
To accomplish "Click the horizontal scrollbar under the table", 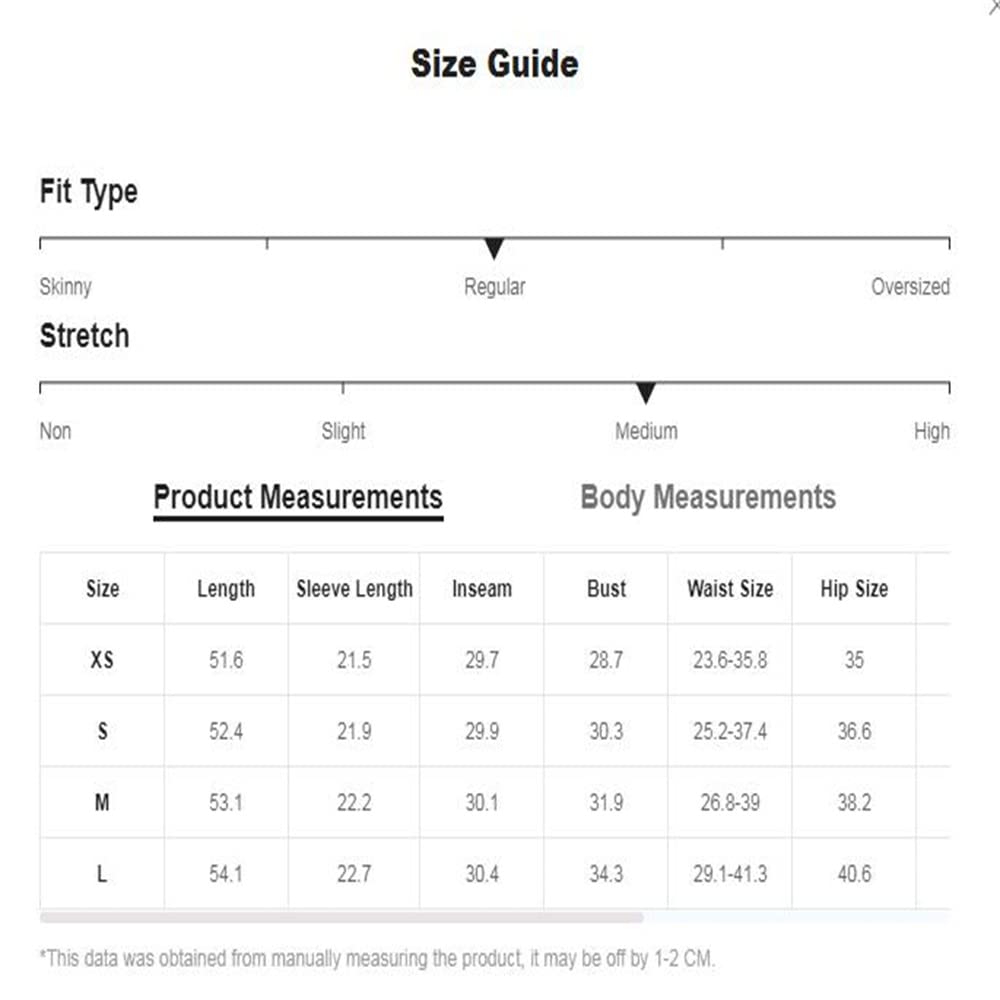I will click(341, 917).
